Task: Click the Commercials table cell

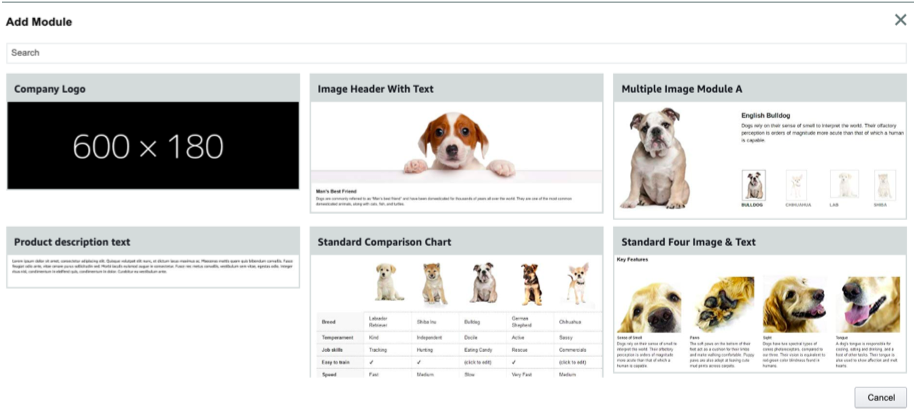Action: pyautogui.click(x=574, y=350)
